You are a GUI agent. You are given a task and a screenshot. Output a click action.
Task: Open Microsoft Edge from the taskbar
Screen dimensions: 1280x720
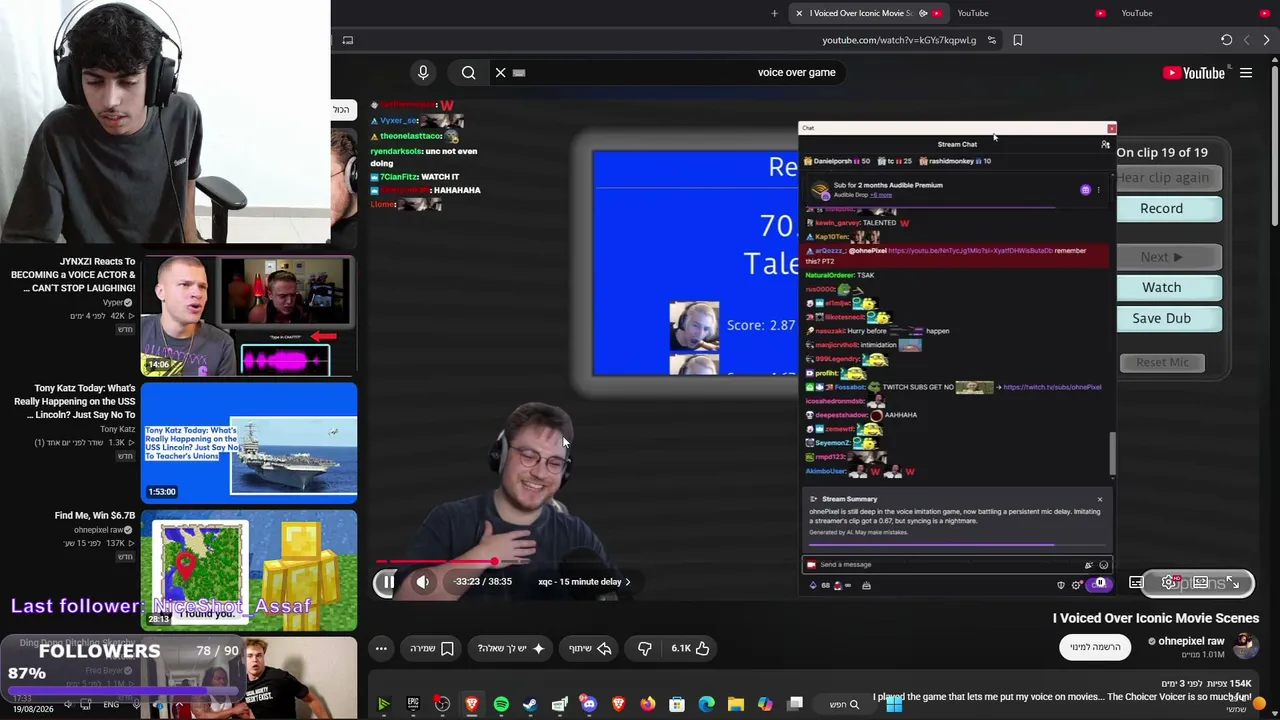[x=707, y=704]
